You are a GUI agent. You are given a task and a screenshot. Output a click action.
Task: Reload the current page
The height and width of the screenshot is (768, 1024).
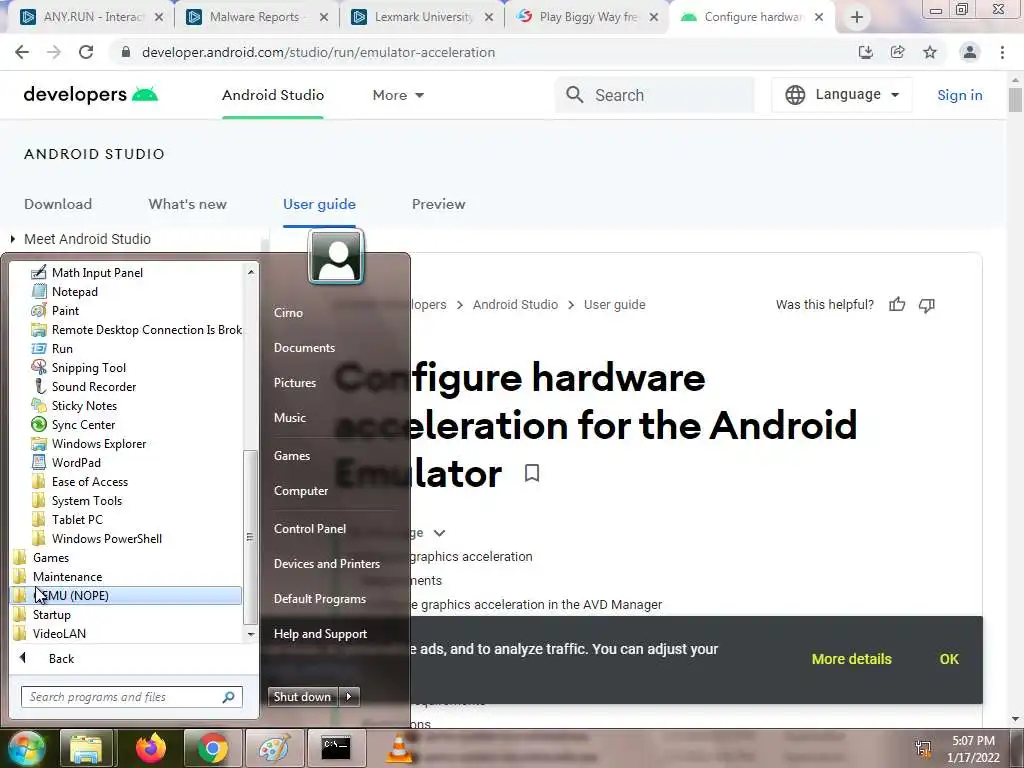86,52
